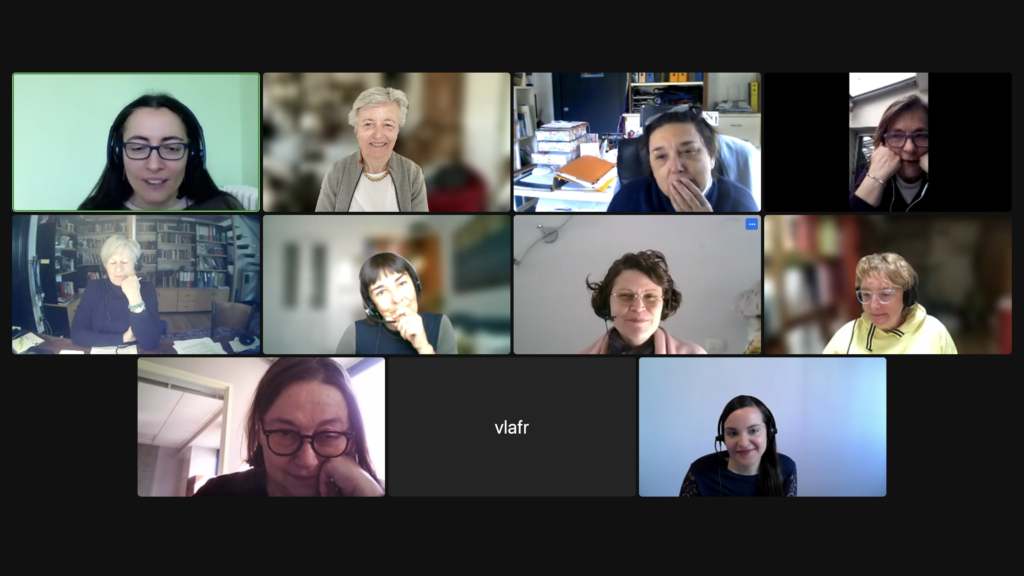
Task: Click the black bar right of the portrait video
Action: pyautogui.click(x=970, y=142)
